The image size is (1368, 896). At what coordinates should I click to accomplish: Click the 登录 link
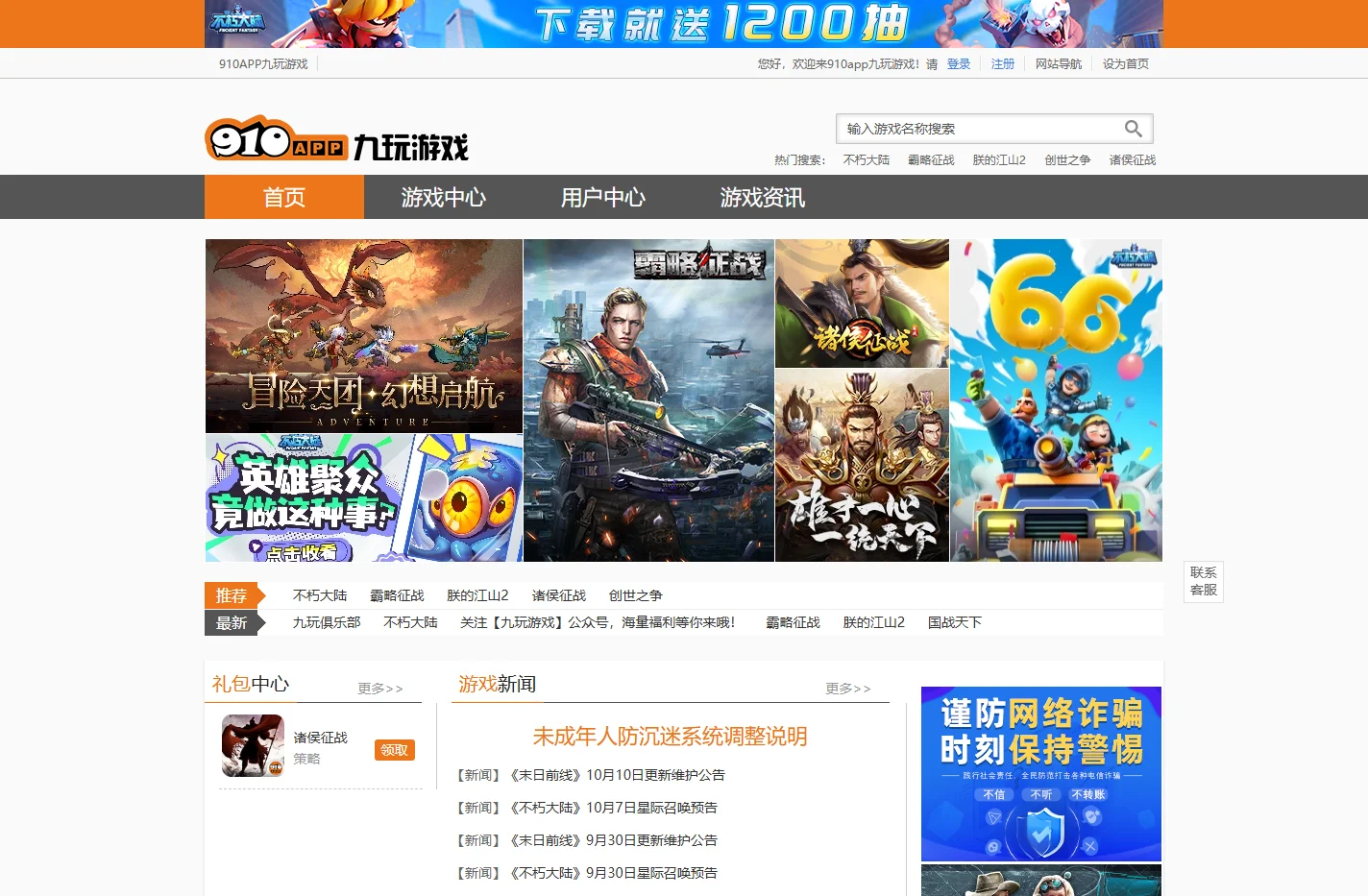[x=959, y=64]
